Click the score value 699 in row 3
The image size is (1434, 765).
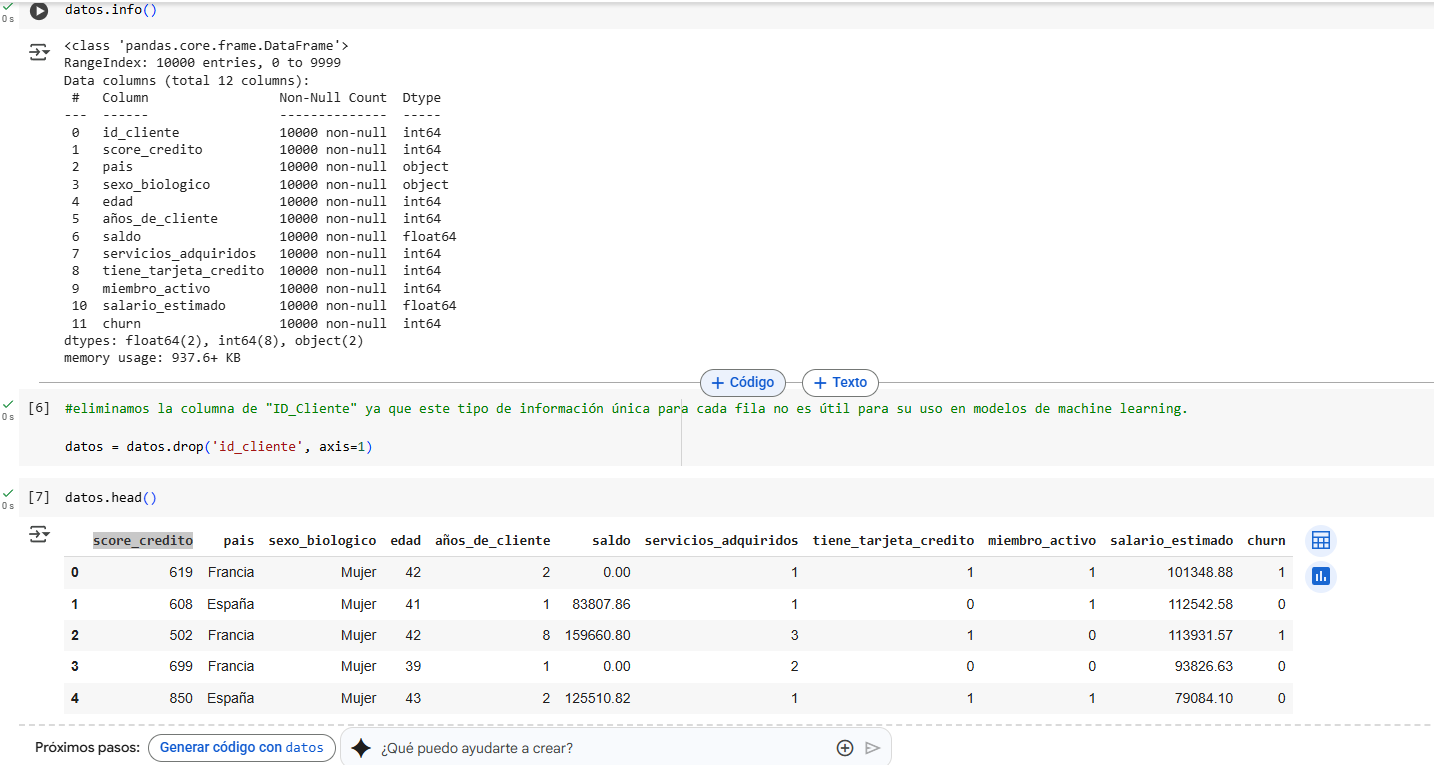(181, 666)
